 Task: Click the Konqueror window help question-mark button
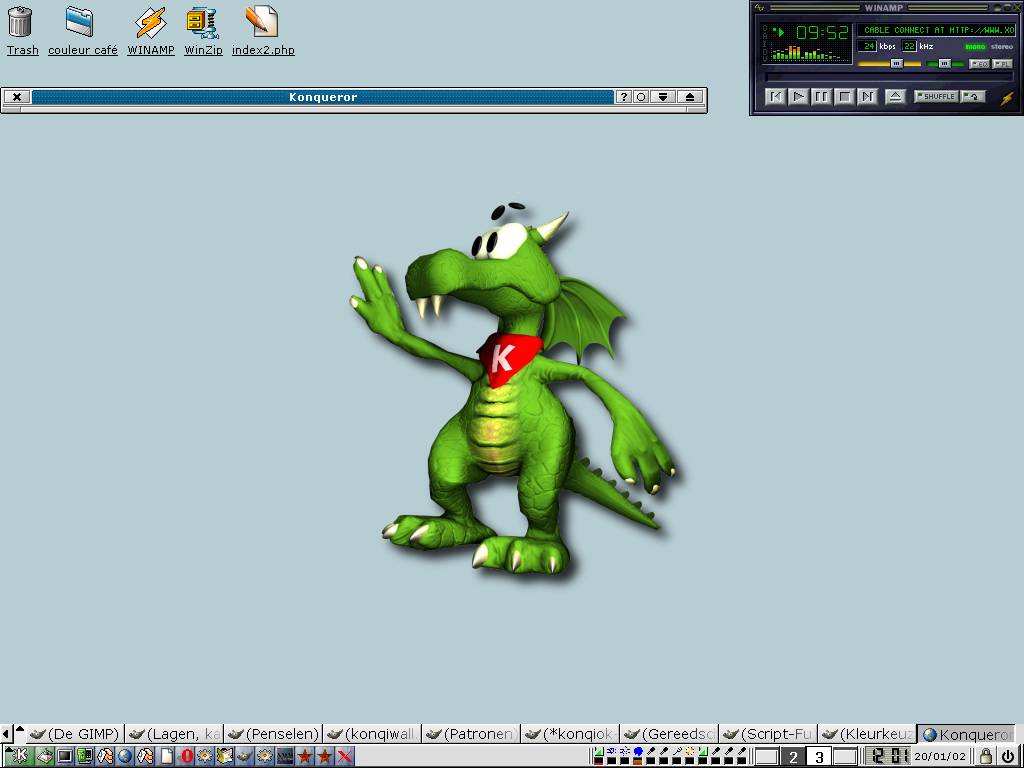(x=624, y=97)
